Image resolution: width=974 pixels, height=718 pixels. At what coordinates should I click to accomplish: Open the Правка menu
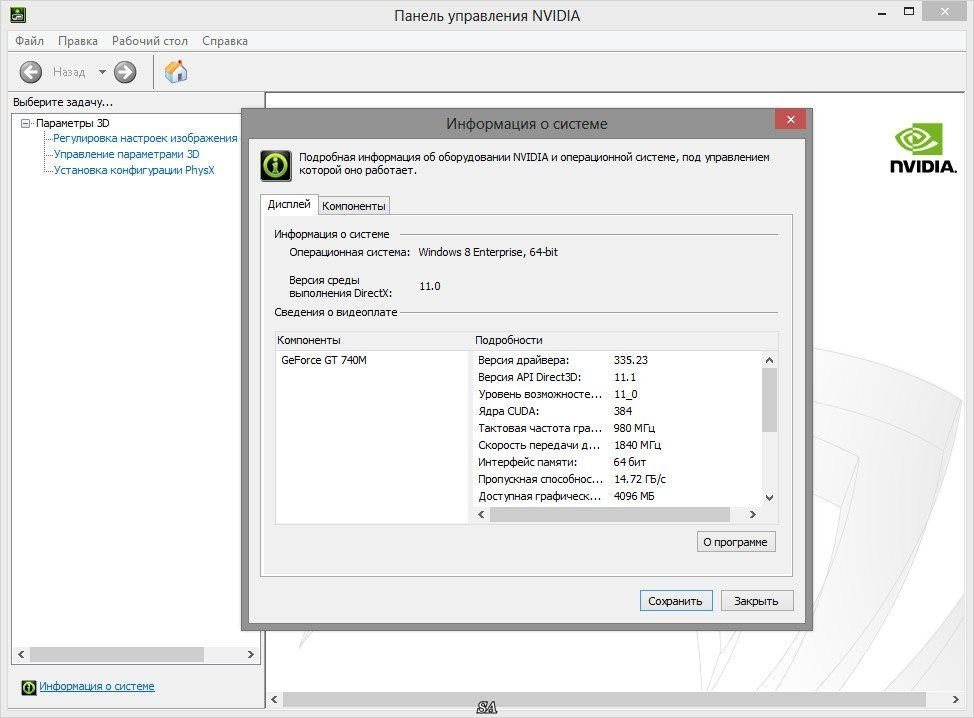click(x=78, y=41)
